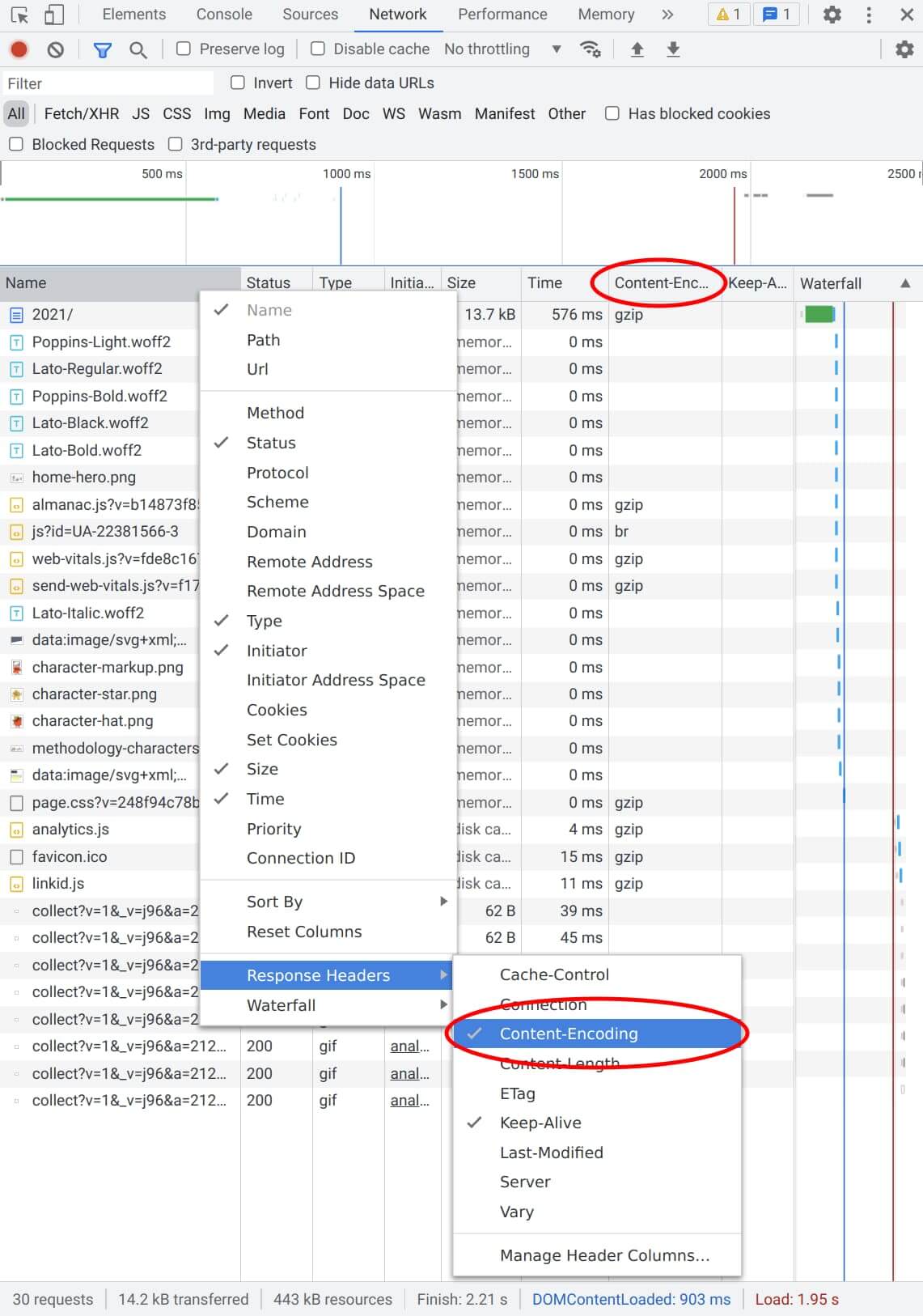The height and width of the screenshot is (1316, 923).
Task: Click the record network log button
Action: (x=19, y=49)
